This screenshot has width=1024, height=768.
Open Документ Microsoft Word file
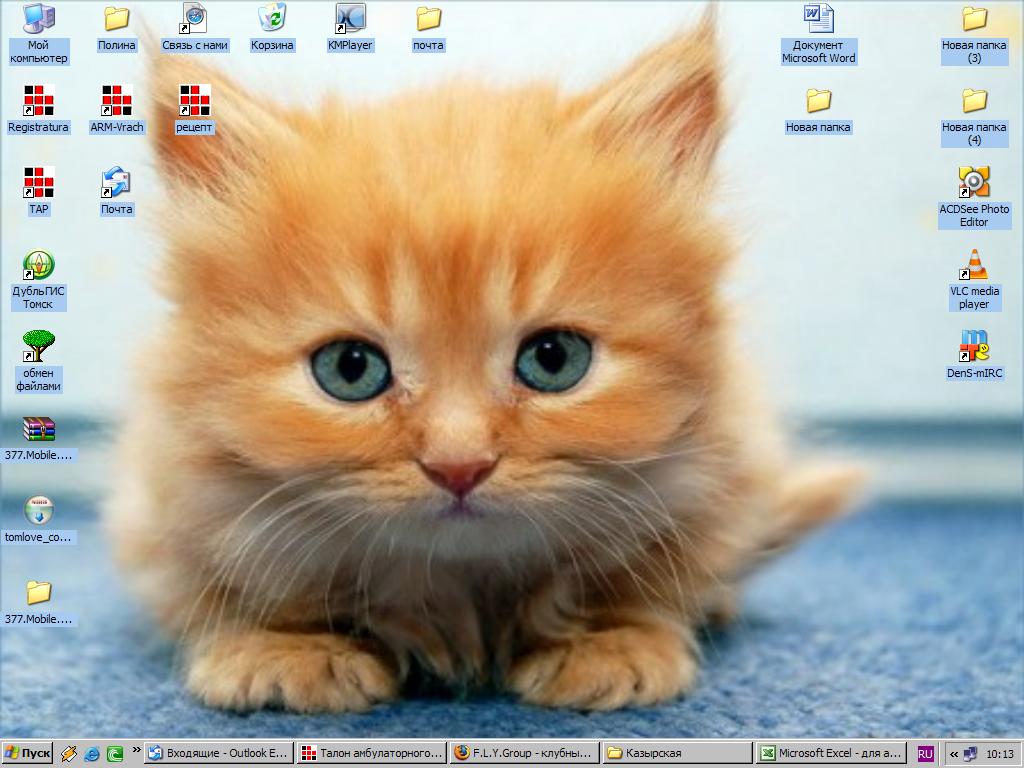(x=818, y=34)
